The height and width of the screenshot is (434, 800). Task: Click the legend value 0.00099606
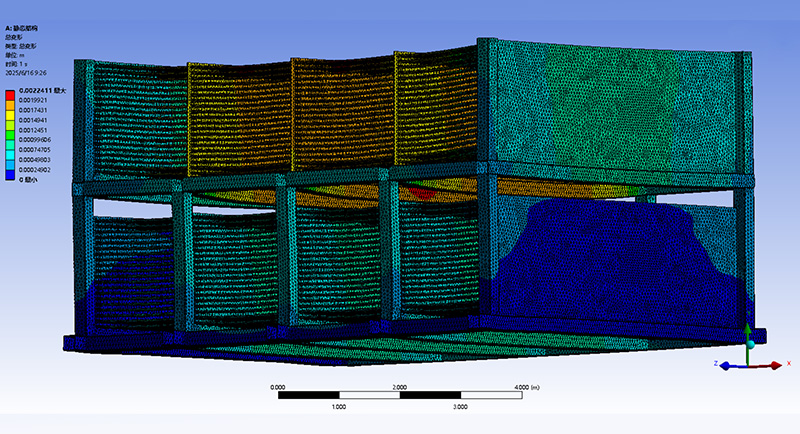[35, 140]
